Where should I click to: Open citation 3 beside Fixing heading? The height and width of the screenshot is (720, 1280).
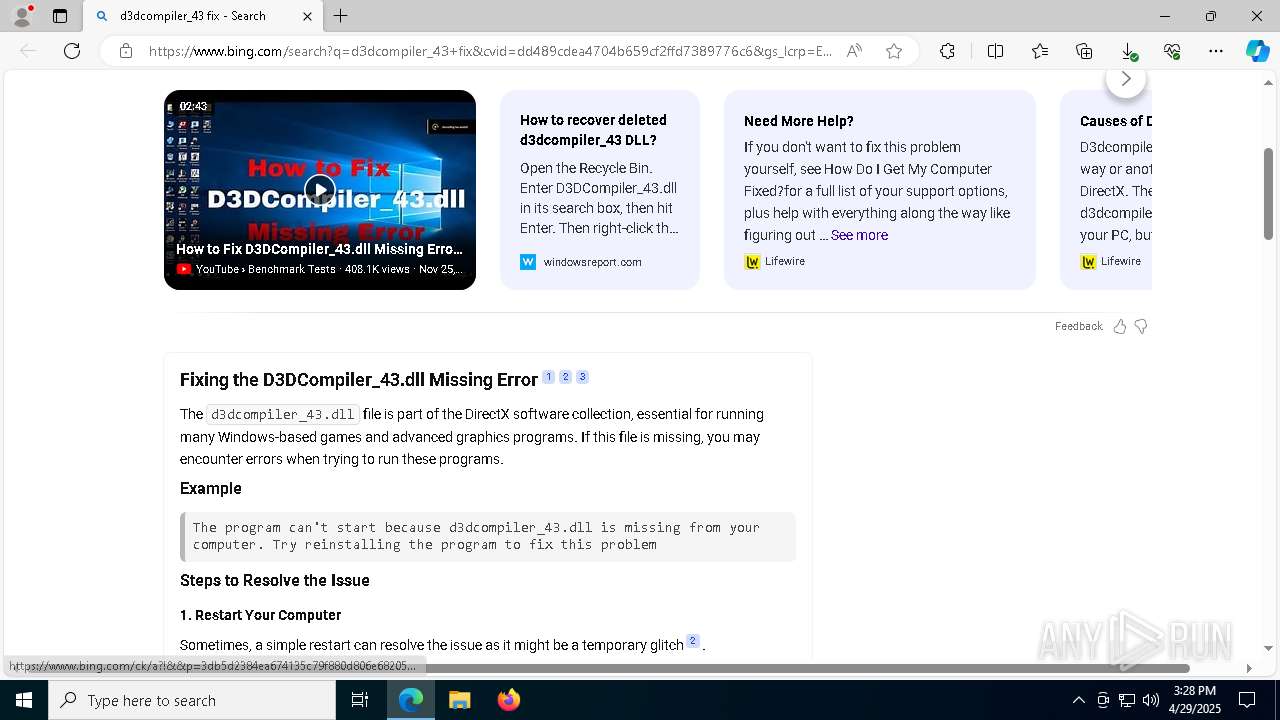582,377
